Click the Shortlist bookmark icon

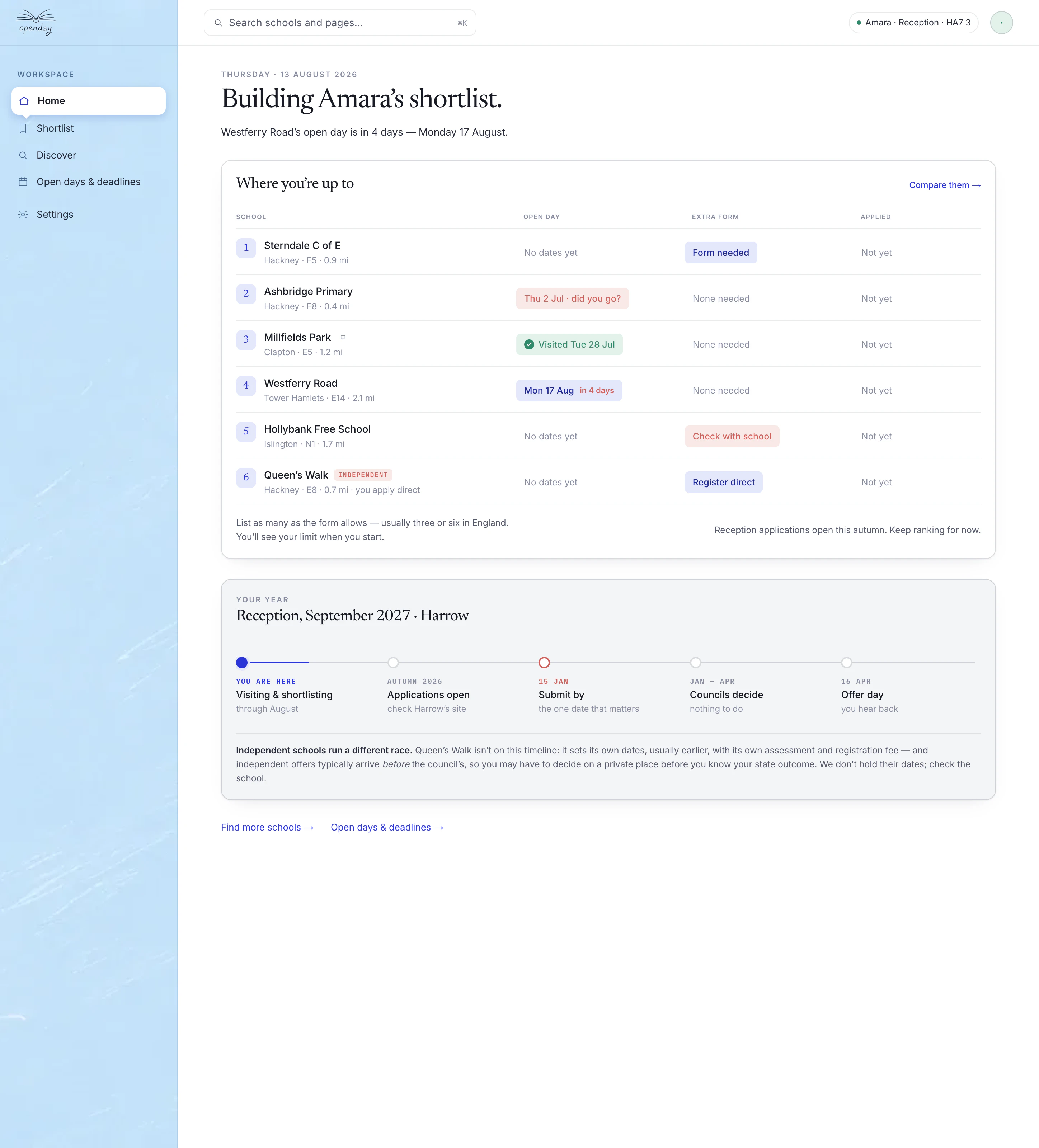(x=23, y=129)
